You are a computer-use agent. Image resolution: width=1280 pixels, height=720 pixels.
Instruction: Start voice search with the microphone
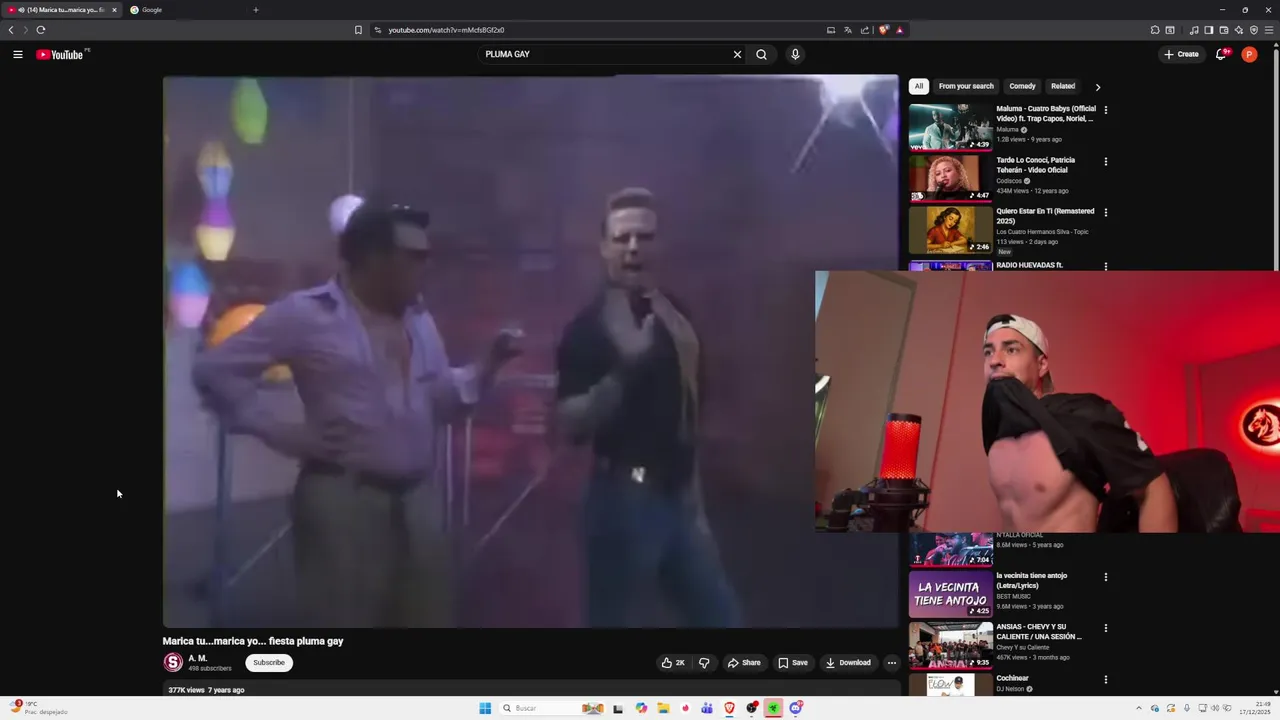click(795, 55)
